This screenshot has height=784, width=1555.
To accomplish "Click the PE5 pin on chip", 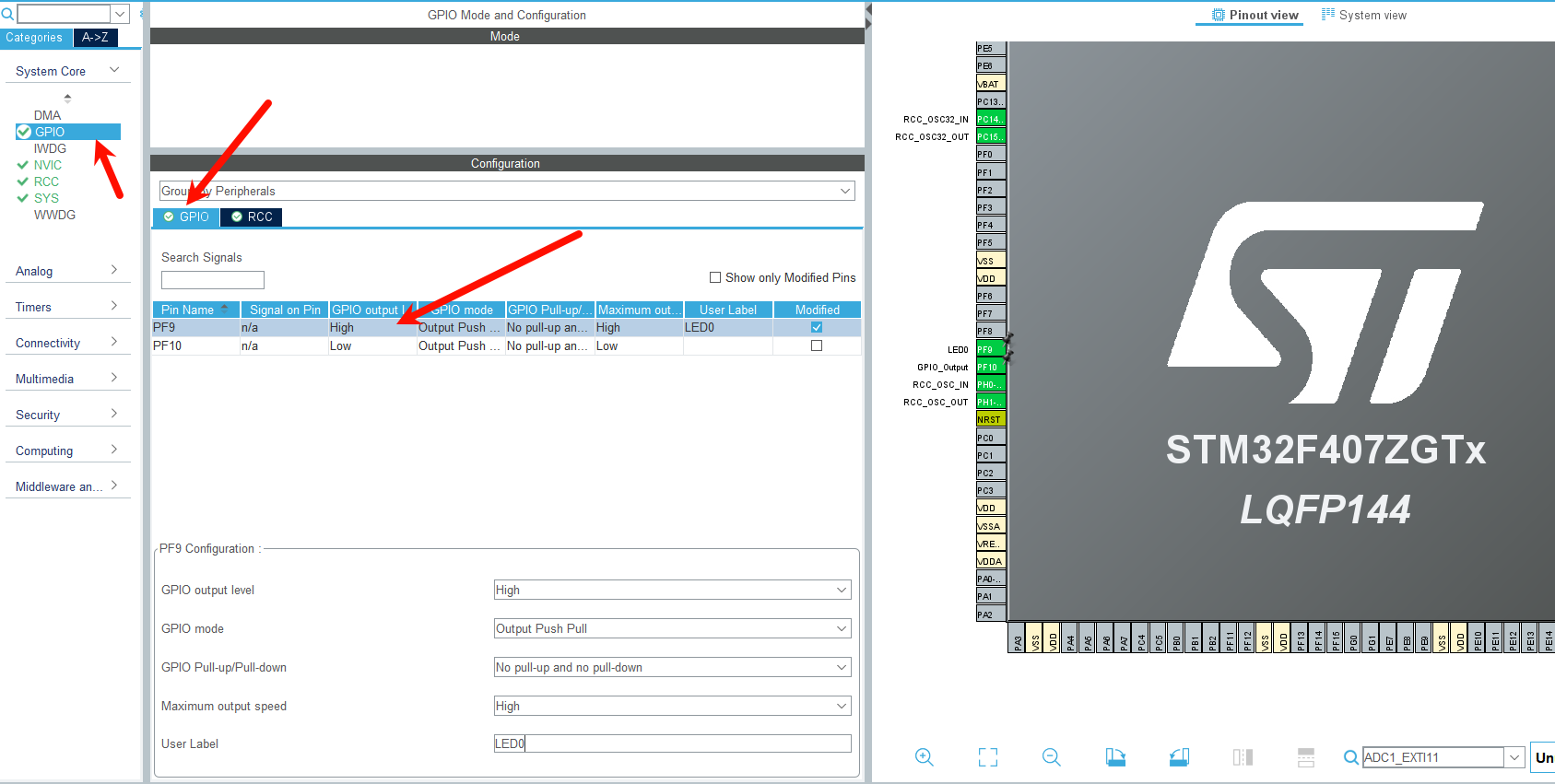I will [x=990, y=48].
